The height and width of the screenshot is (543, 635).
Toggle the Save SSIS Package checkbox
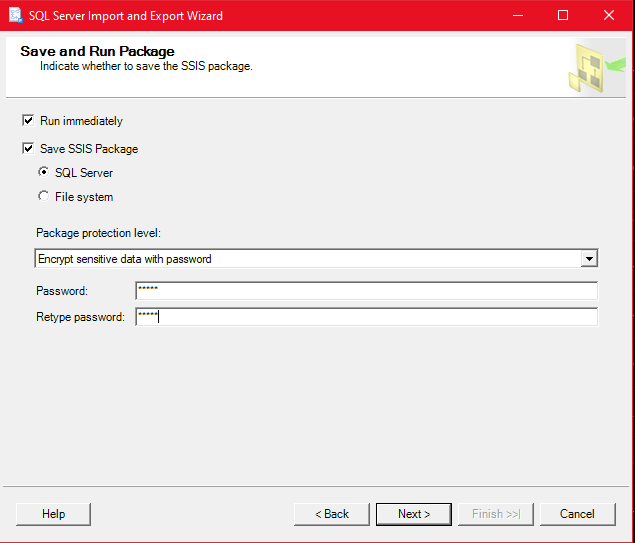click(x=28, y=149)
